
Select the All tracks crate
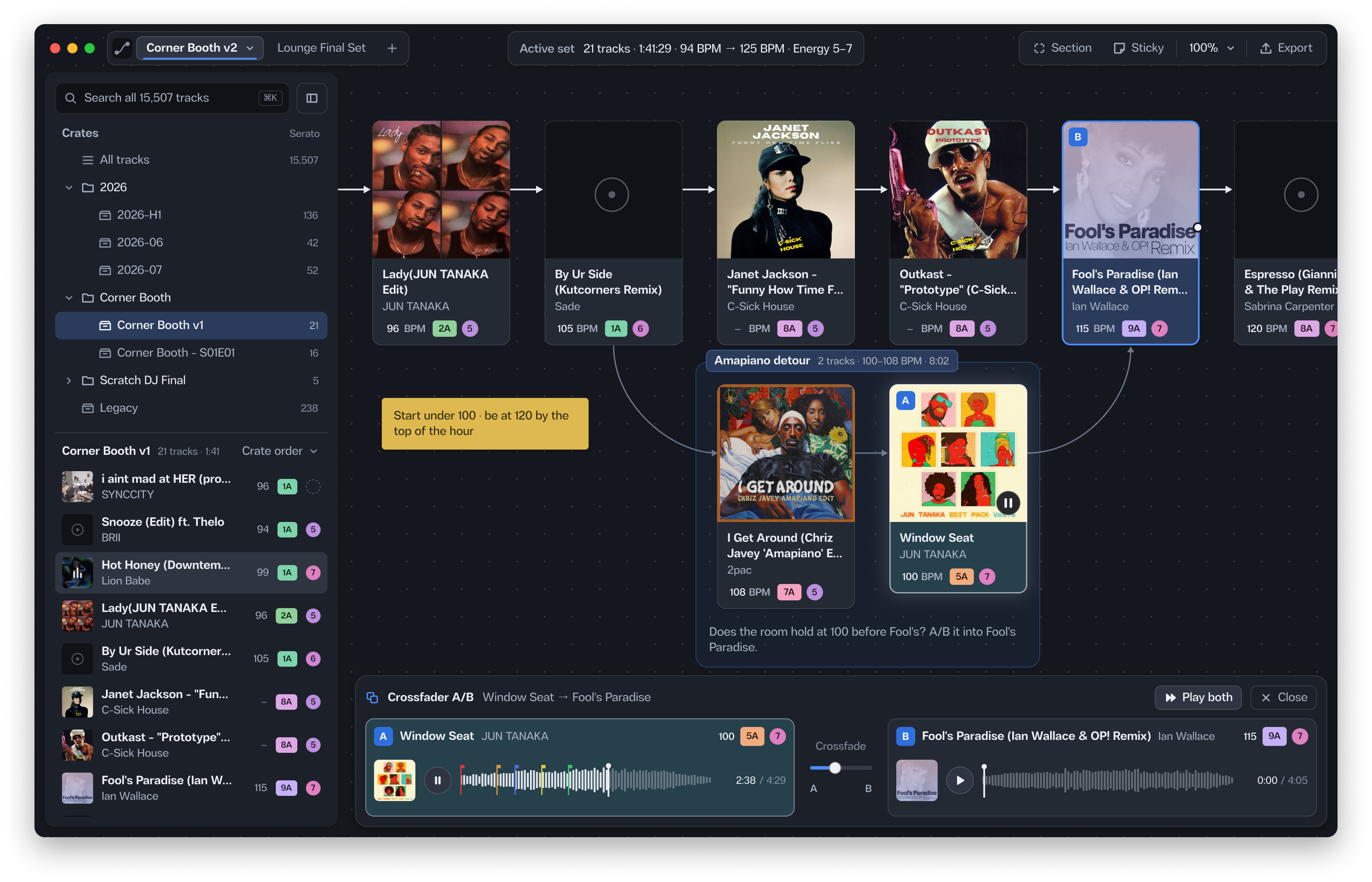tap(191, 160)
